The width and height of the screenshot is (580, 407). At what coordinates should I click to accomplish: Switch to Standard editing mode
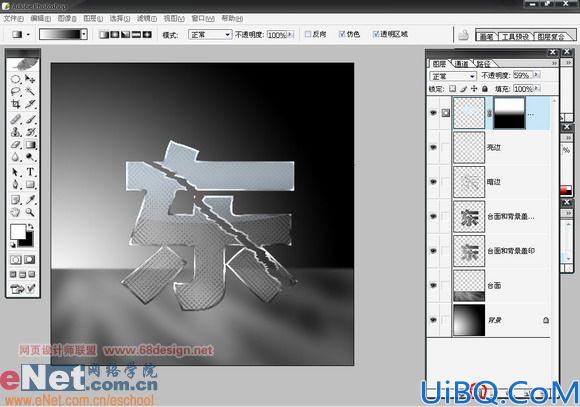click(x=16, y=260)
